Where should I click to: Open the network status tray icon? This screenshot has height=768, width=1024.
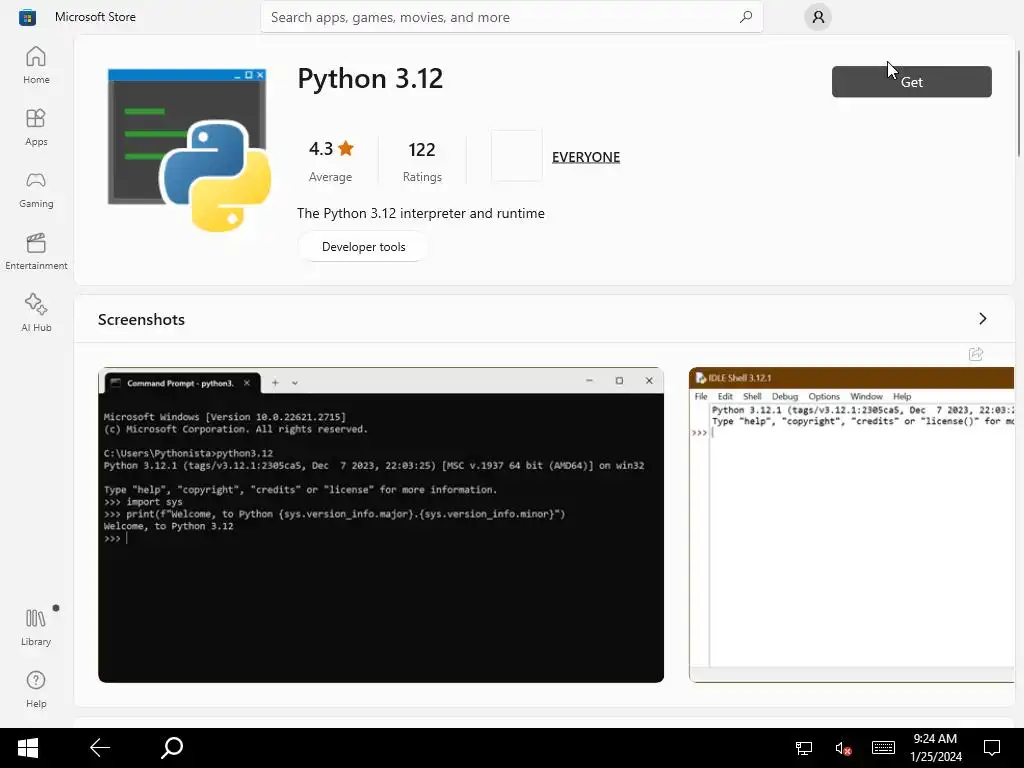[x=804, y=748]
